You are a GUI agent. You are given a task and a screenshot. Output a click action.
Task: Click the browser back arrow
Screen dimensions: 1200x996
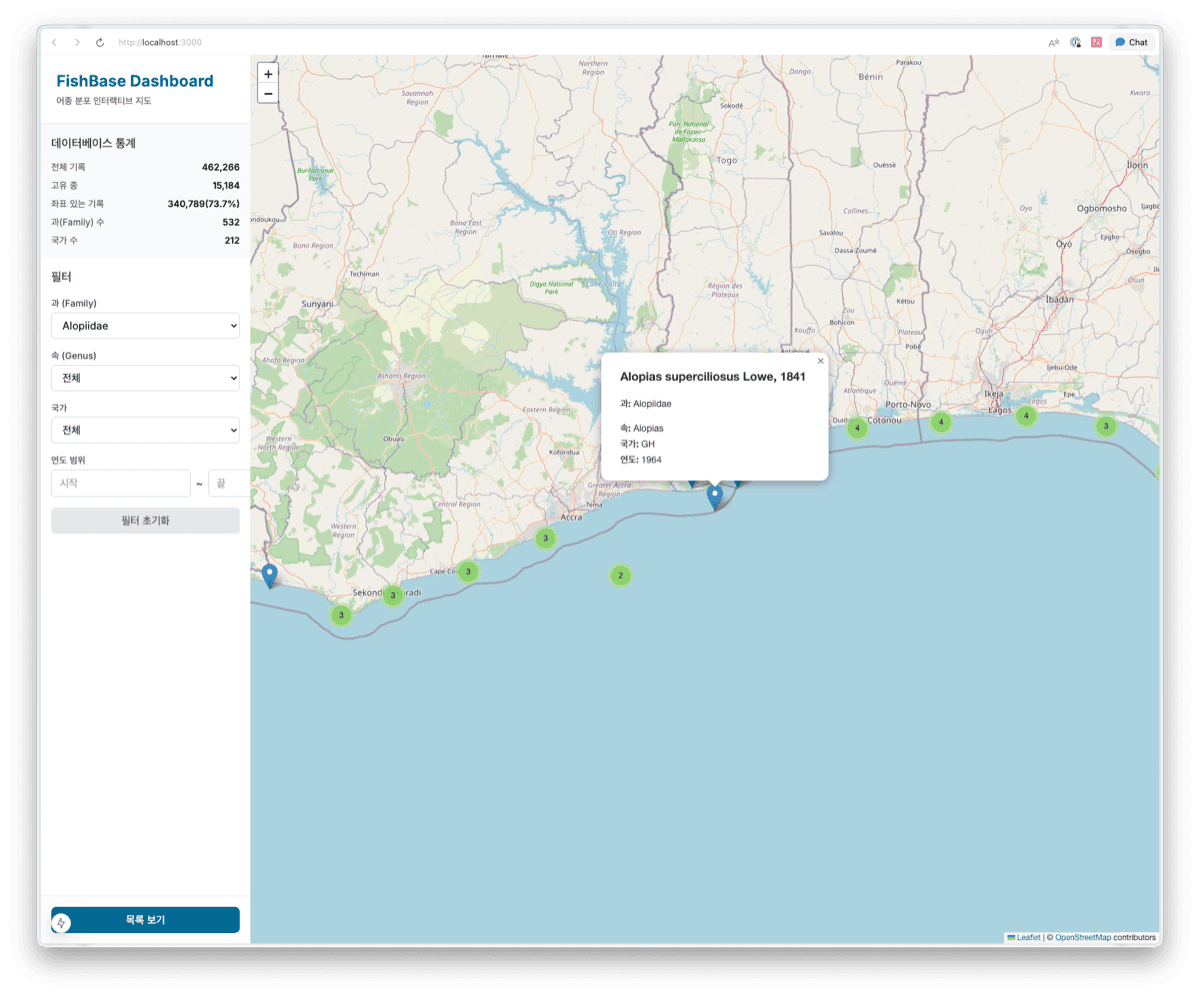pos(55,42)
